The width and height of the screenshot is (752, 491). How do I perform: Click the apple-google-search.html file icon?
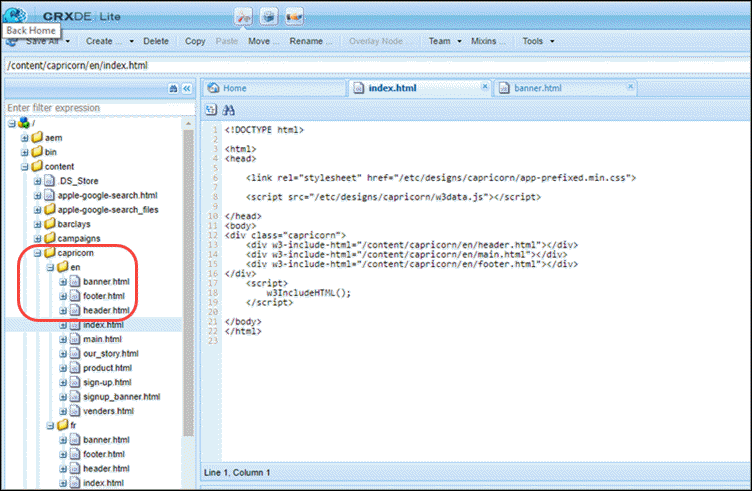tap(49, 195)
